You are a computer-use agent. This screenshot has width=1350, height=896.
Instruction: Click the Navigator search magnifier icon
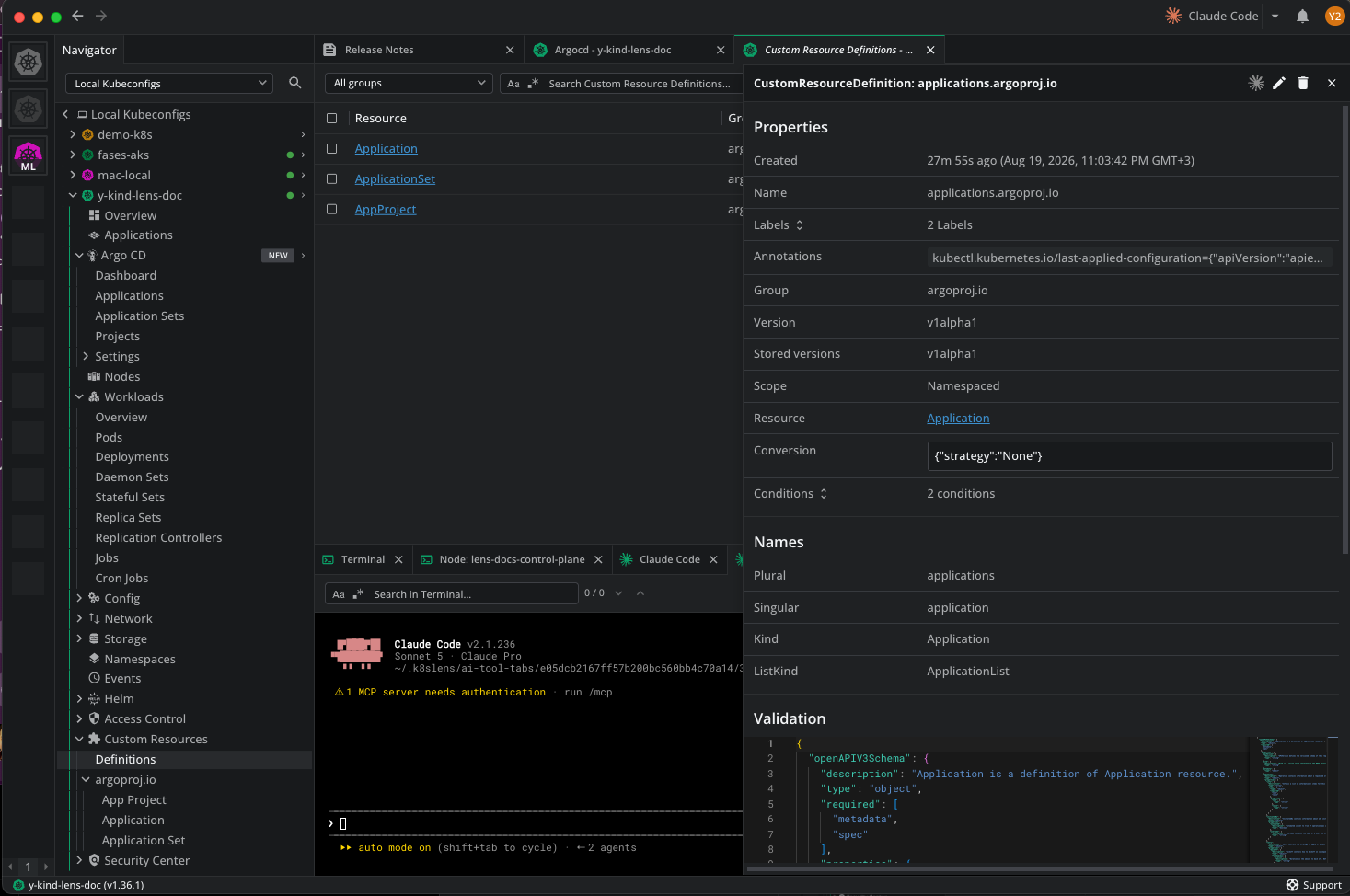pyautogui.click(x=294, y=83)
